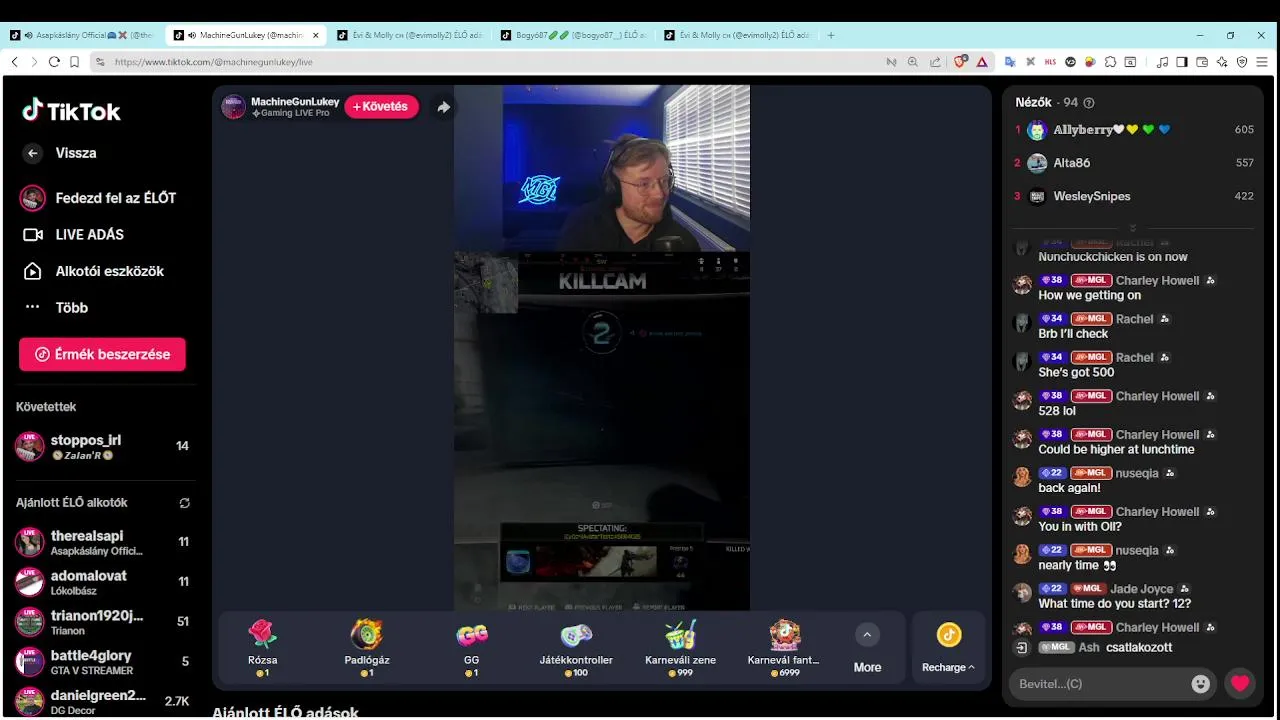
Task: Open the HLS extension icon
Action: coord(1050,62)
